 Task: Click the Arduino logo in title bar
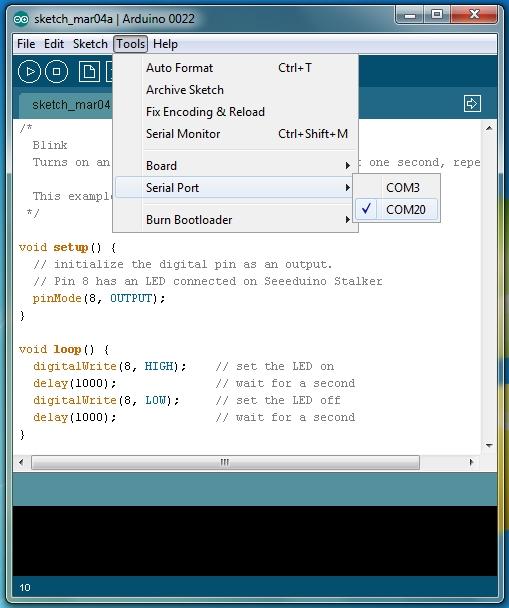pyautogui.click(x=21, y=19)
